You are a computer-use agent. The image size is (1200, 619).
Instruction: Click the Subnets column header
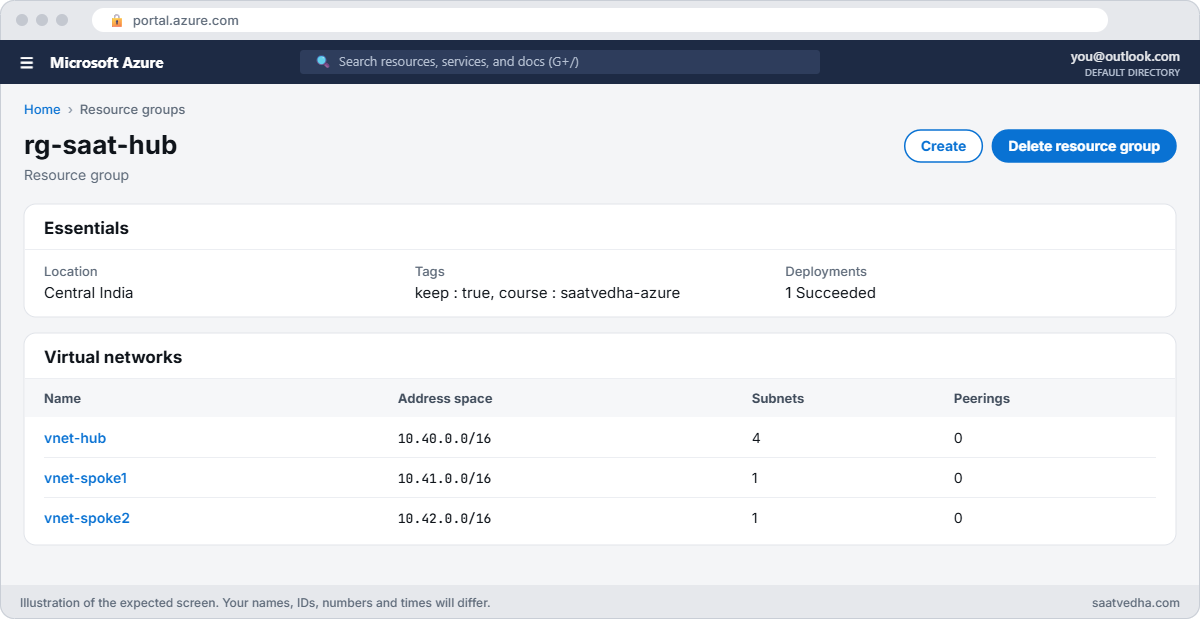[x=778, y=398]
